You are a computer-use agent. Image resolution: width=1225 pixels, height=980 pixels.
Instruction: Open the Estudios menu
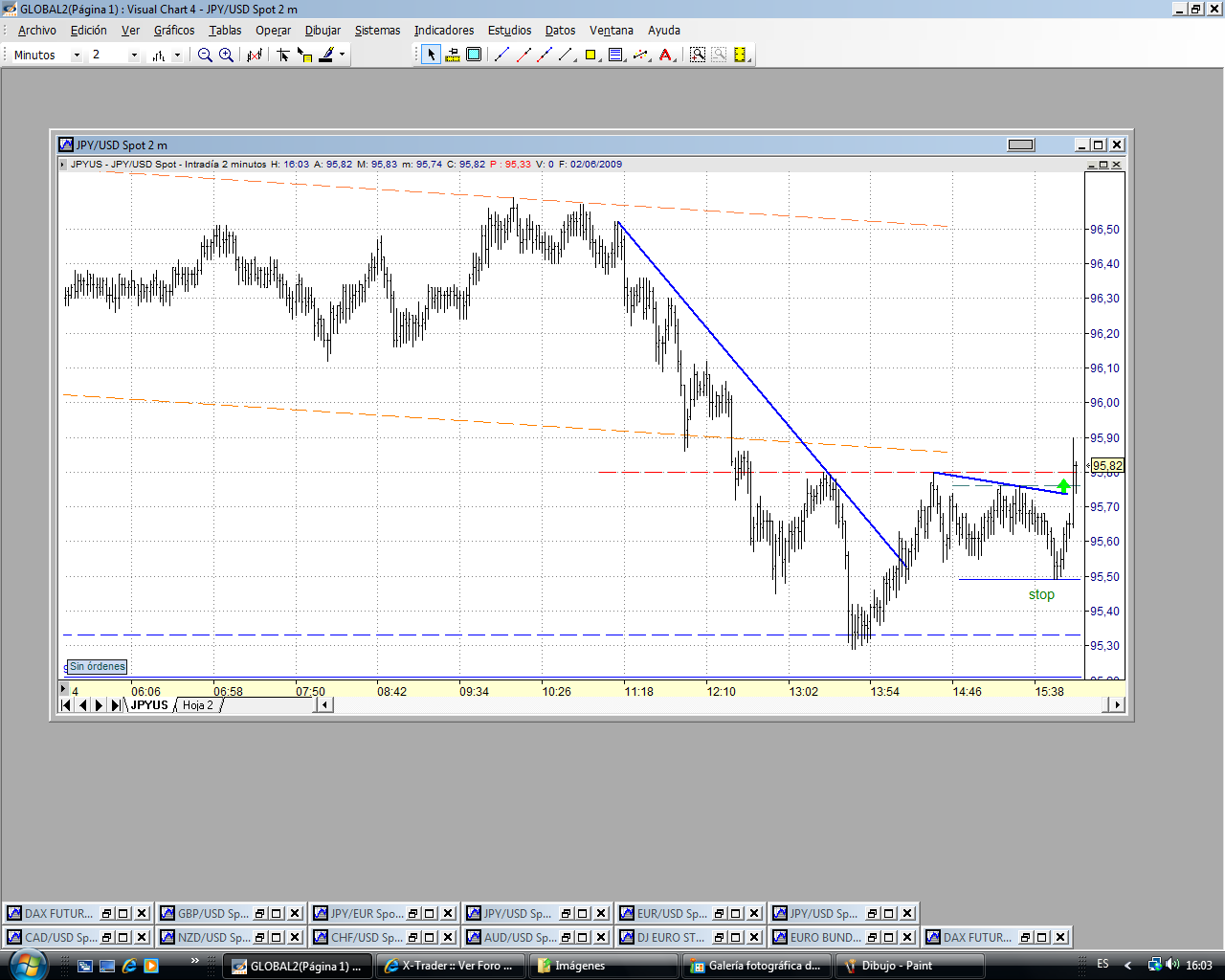tap(509, 31)
